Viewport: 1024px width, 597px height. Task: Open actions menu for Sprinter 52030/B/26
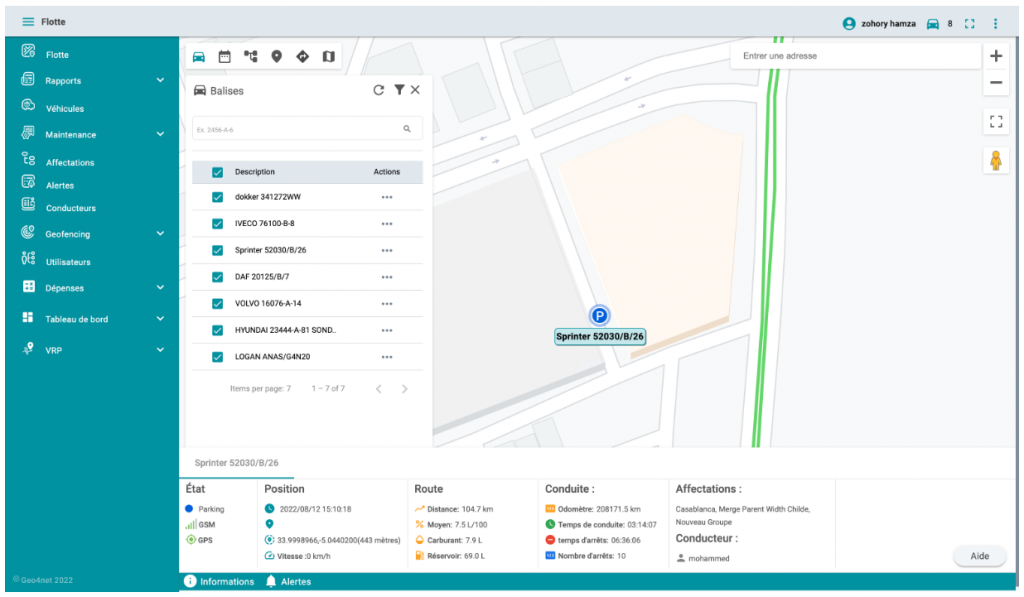click(x=387, y=251)
